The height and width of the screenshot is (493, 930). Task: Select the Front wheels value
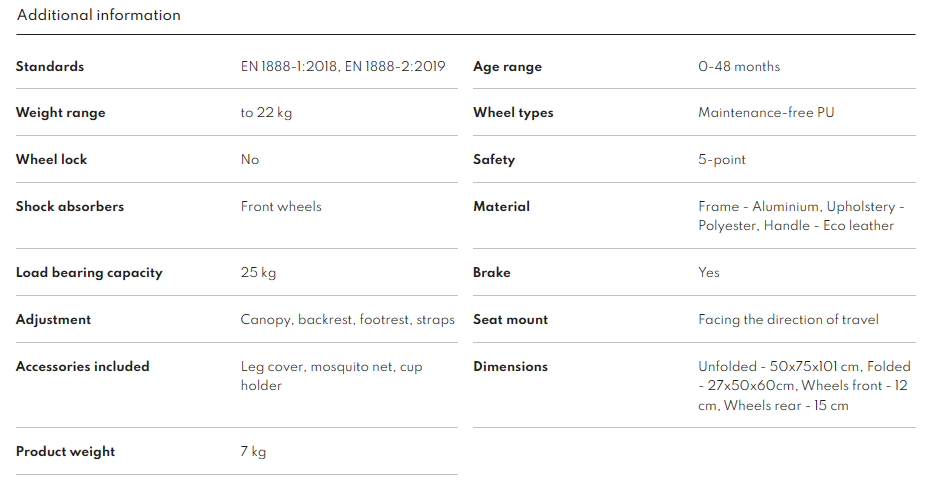pyautogui.click(x=281, y=207)
